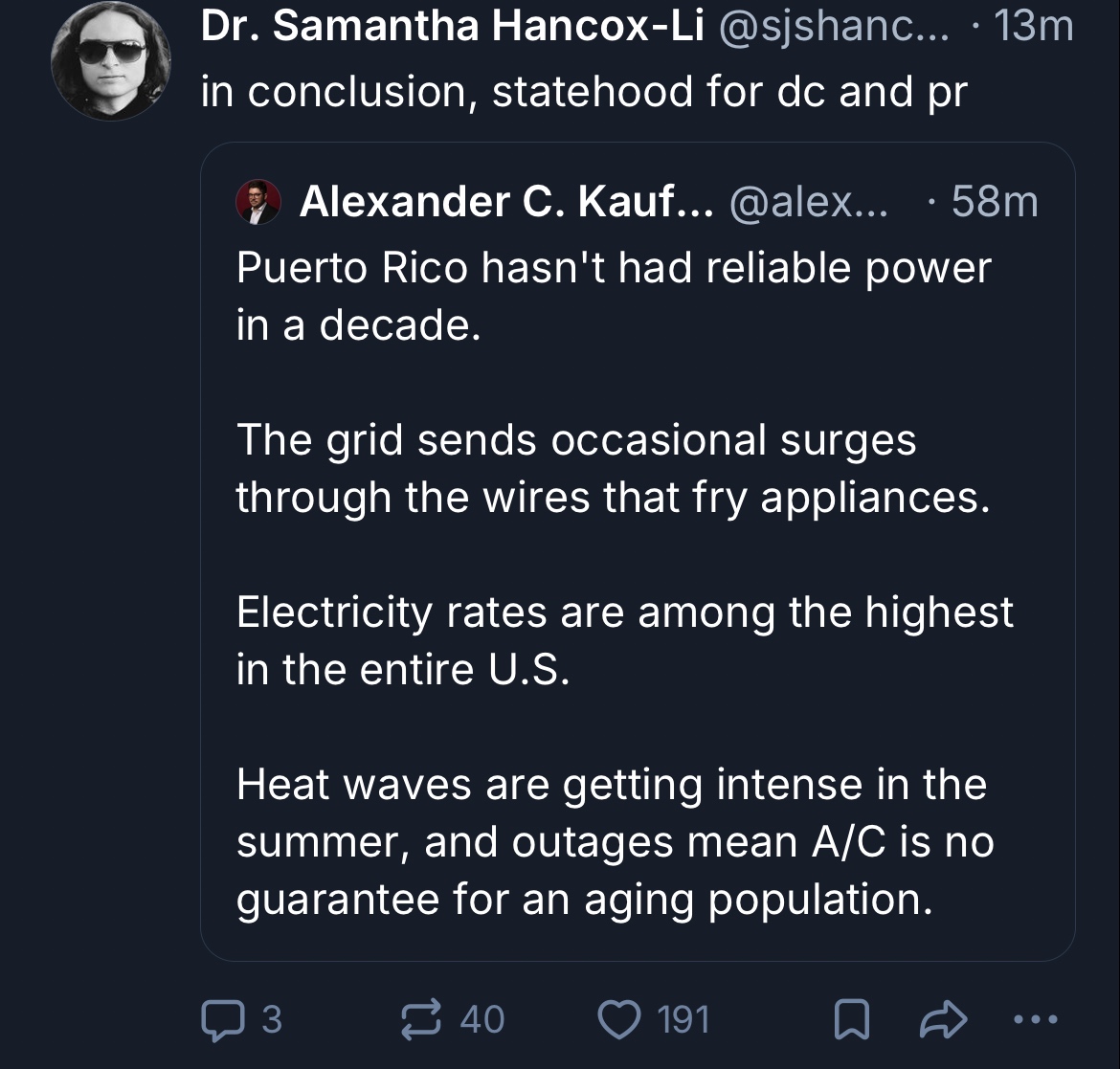Click the Alexander C. Kauf… name
Viewport: 1120px width, 1069px height.
click(506, 202)
